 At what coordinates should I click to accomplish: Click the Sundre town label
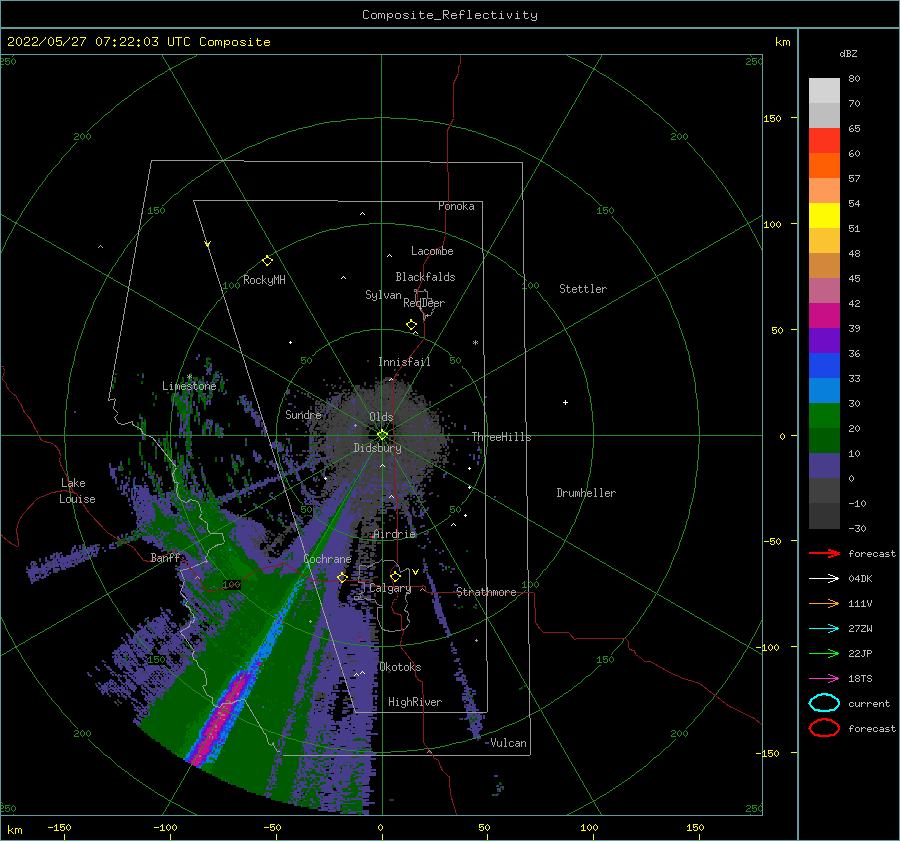point(303,414)
